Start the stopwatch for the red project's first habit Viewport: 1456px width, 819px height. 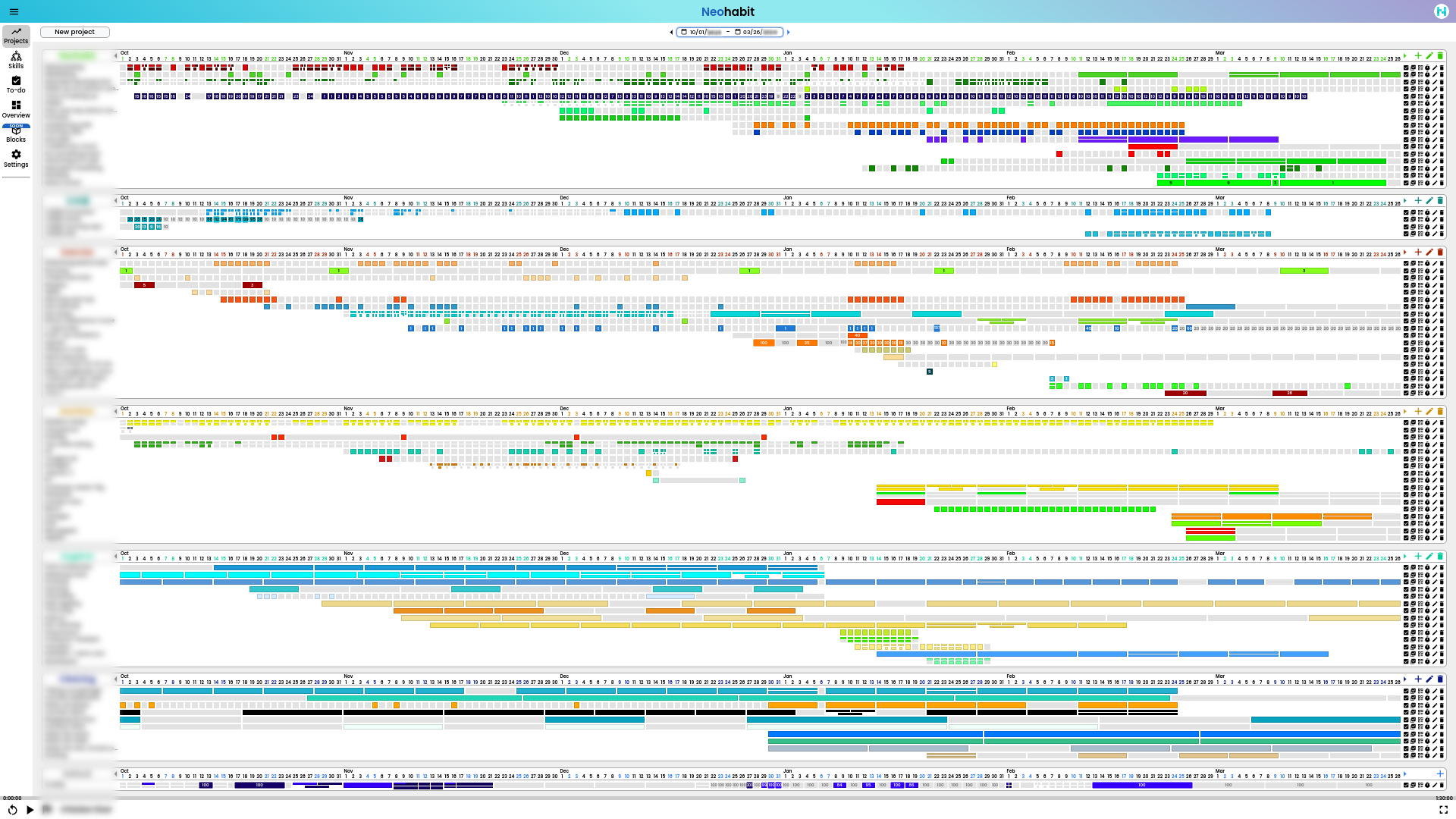pos(1427,263)
